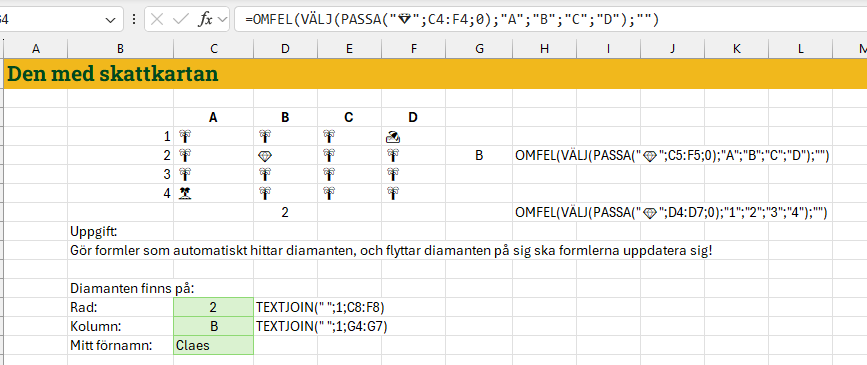
Task: Click 'TEXTJOIN(" ";1;C8:F8)' cell
Action: (320, 307)
